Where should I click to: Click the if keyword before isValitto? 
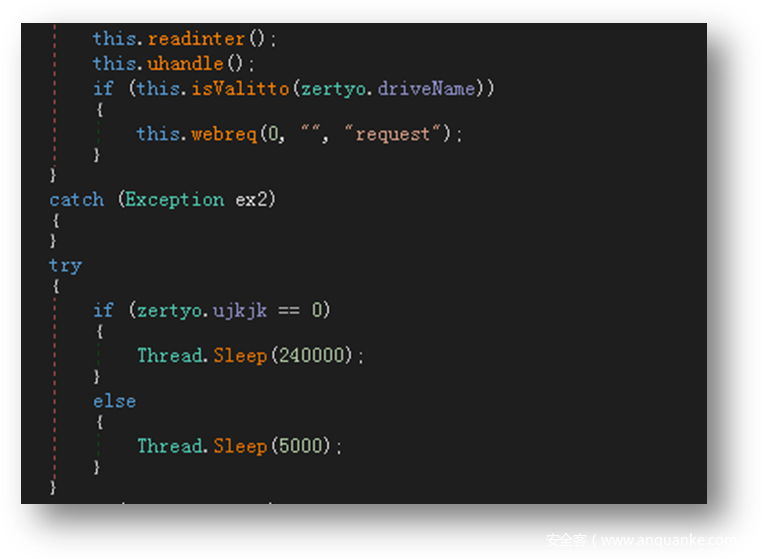pyautogui.click(x=103, y=89)
